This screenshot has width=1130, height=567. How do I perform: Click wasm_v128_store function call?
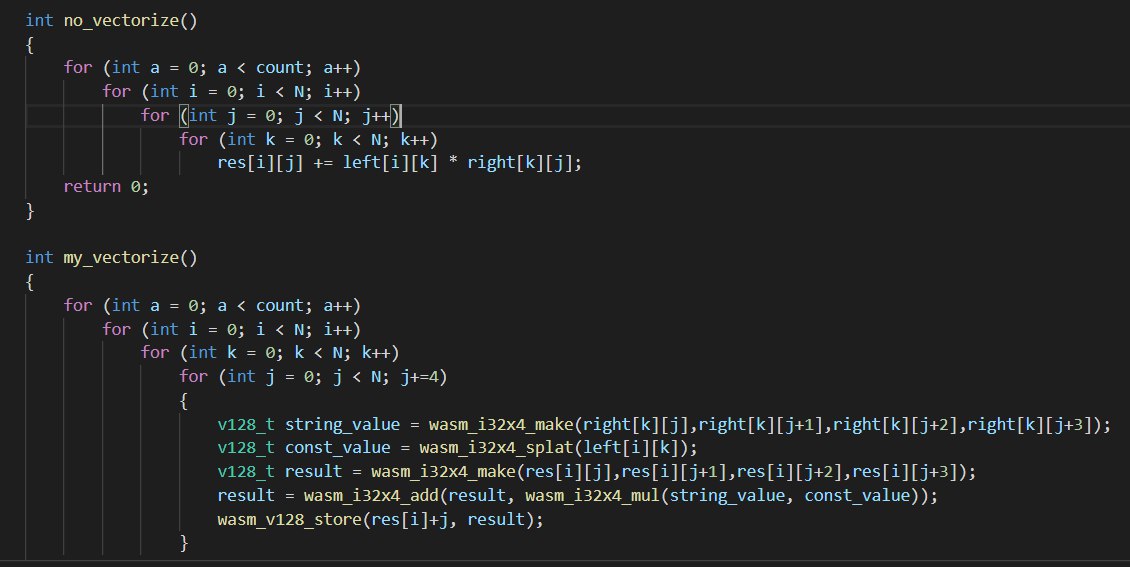point(290,519)
